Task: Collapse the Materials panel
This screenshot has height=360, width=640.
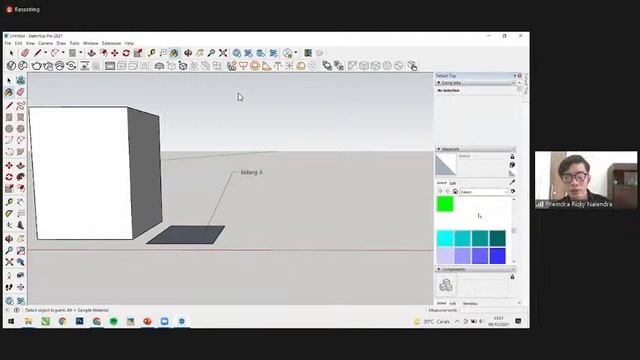Action: (x=439, y=149)
